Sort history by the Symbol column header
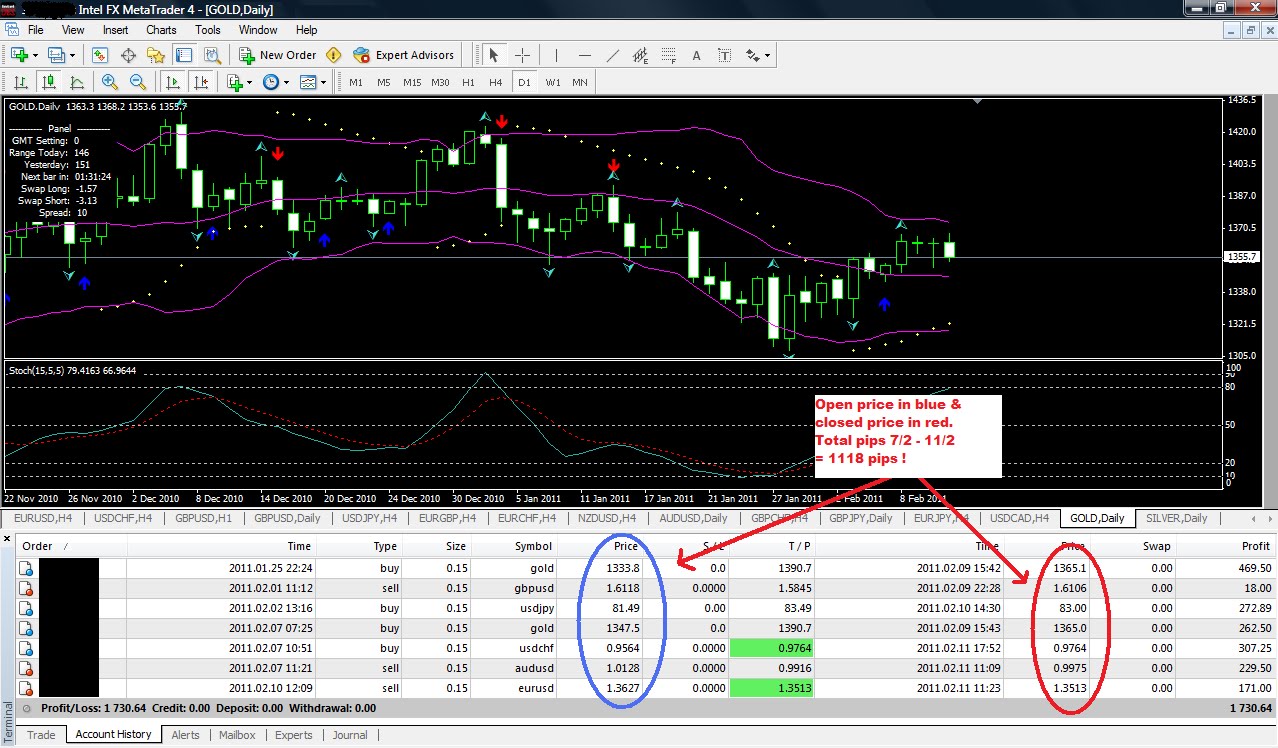1278x748 pixels. (x=512, y=546)
